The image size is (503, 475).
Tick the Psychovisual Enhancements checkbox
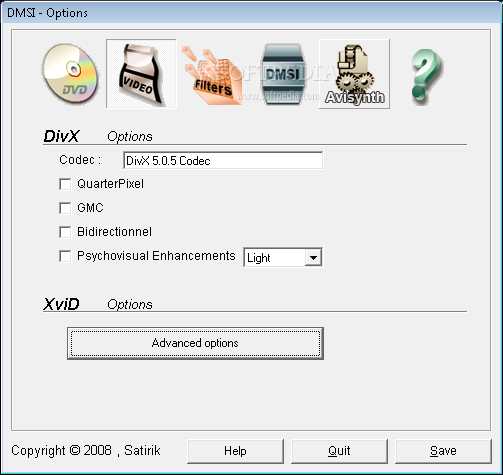65,256
